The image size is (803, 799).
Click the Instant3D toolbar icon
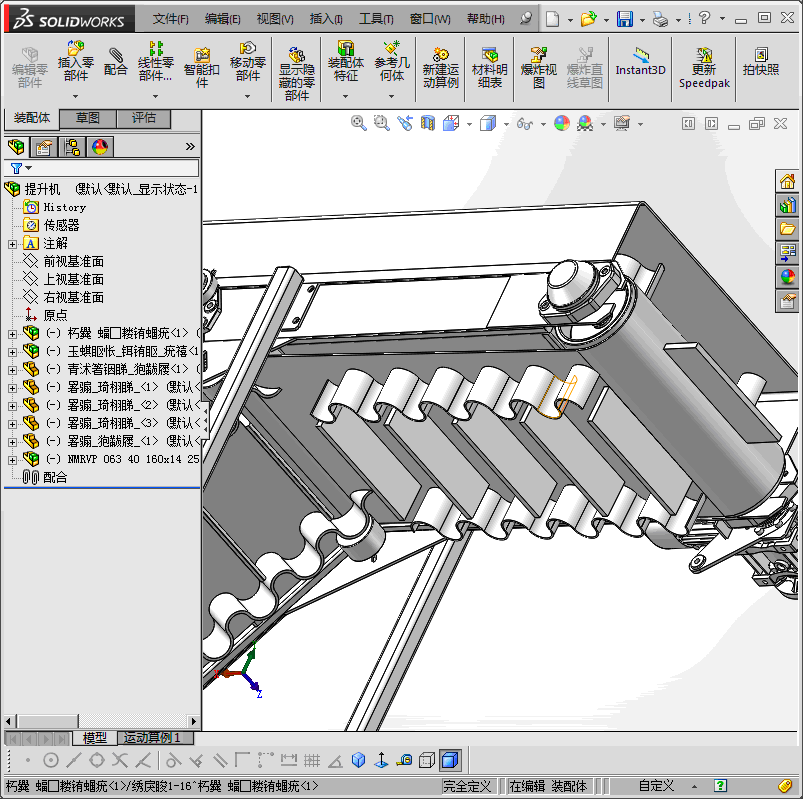pyautogui.click(x=640, y=62)
